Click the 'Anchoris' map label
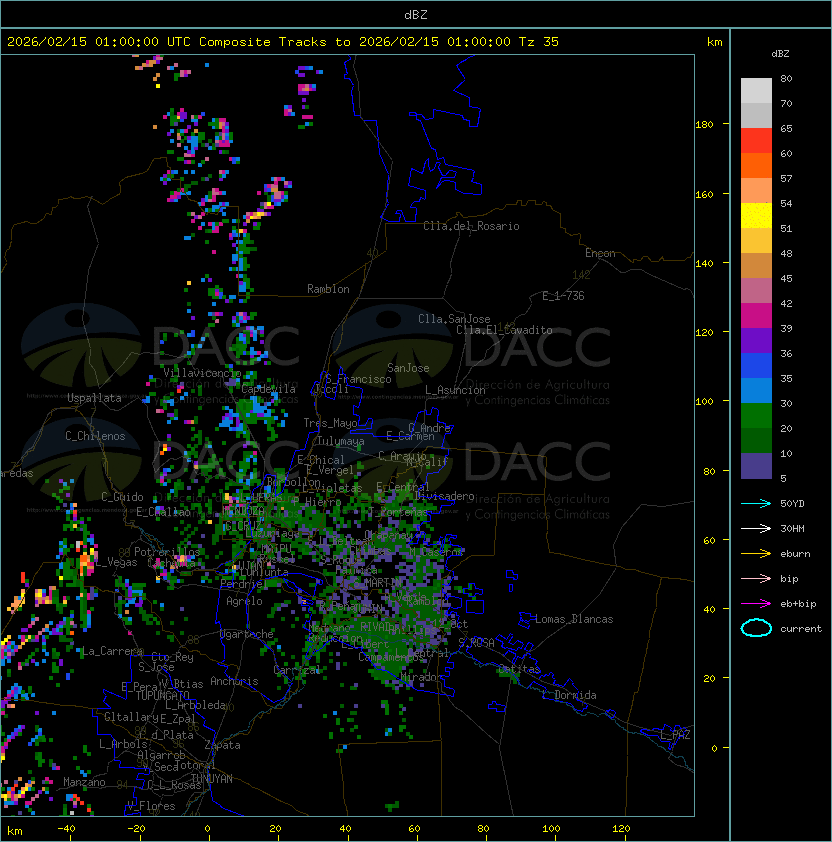832x842 pixels. (x=234, y=681)
